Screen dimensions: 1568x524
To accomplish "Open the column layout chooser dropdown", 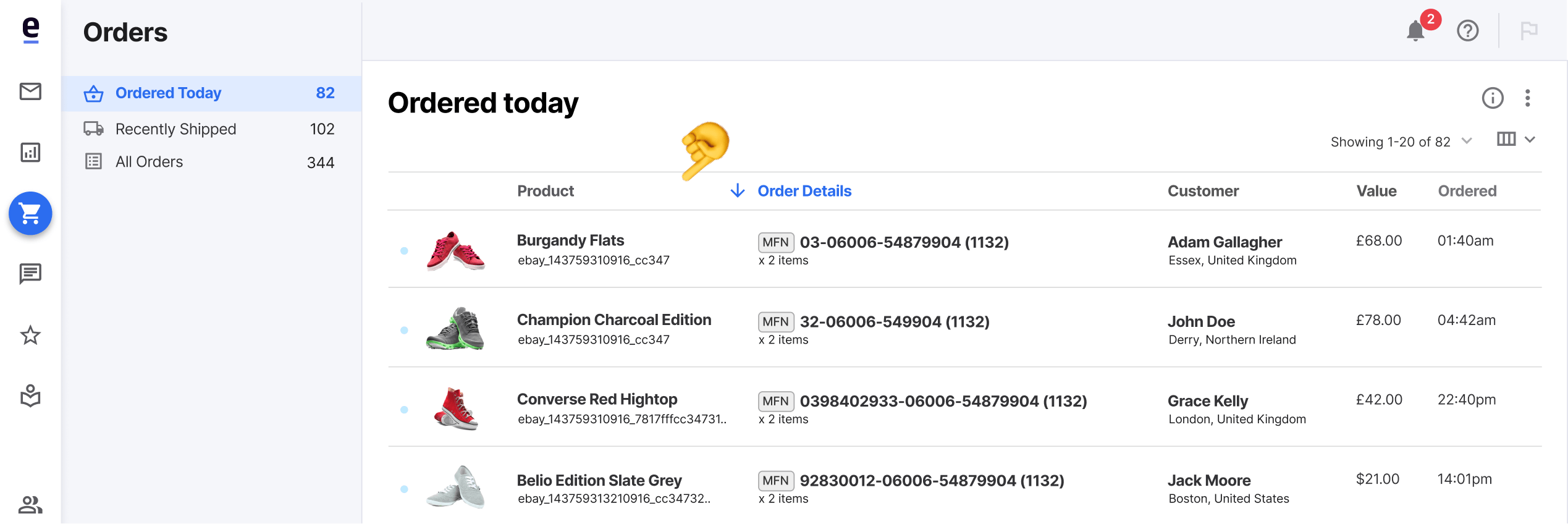I will pos(1516,140).
